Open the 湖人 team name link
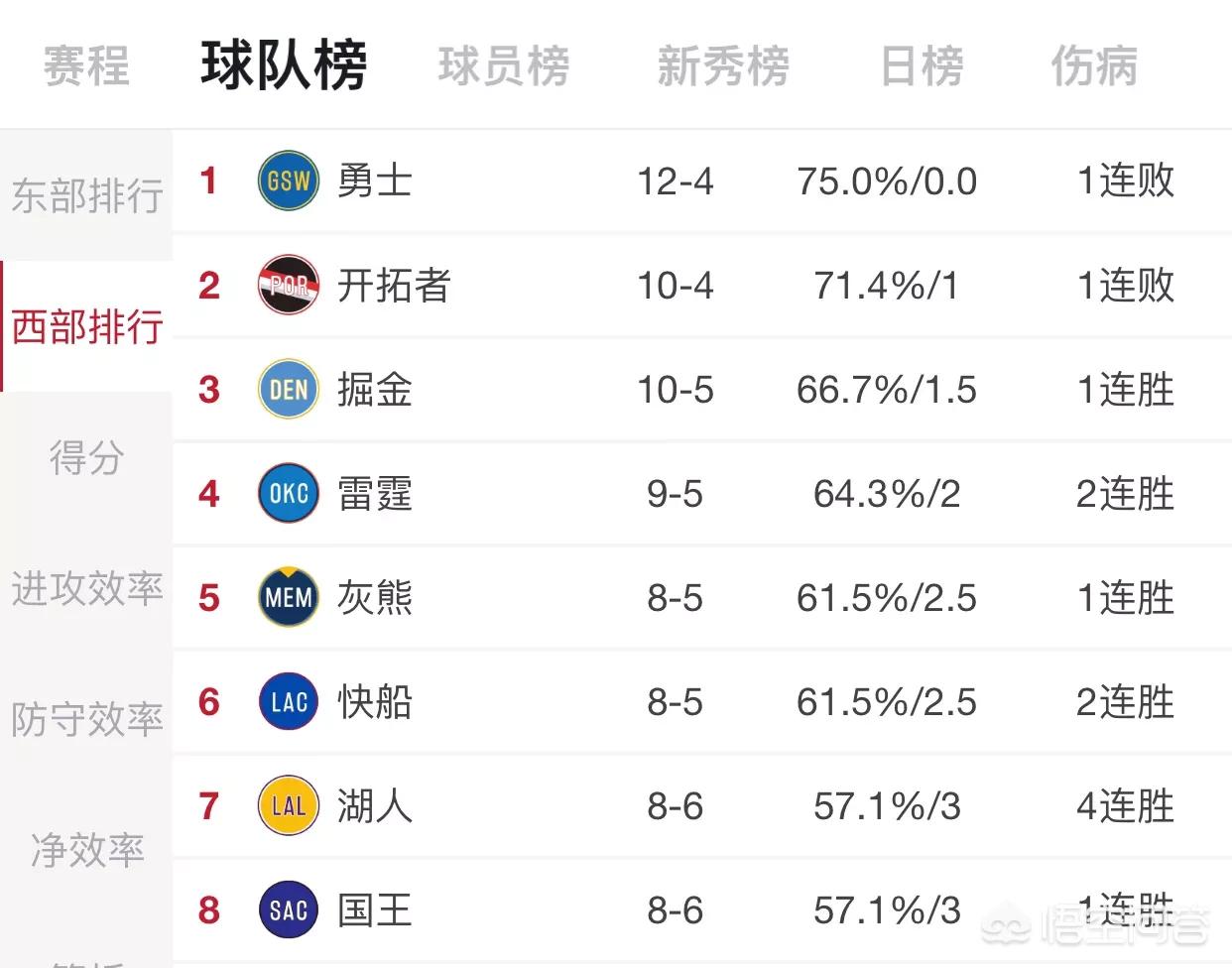 pos(374,805)
